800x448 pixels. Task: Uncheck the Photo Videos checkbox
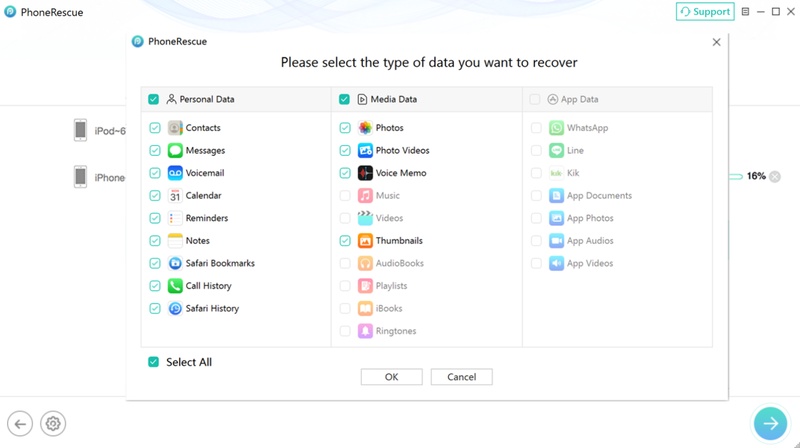345,151
